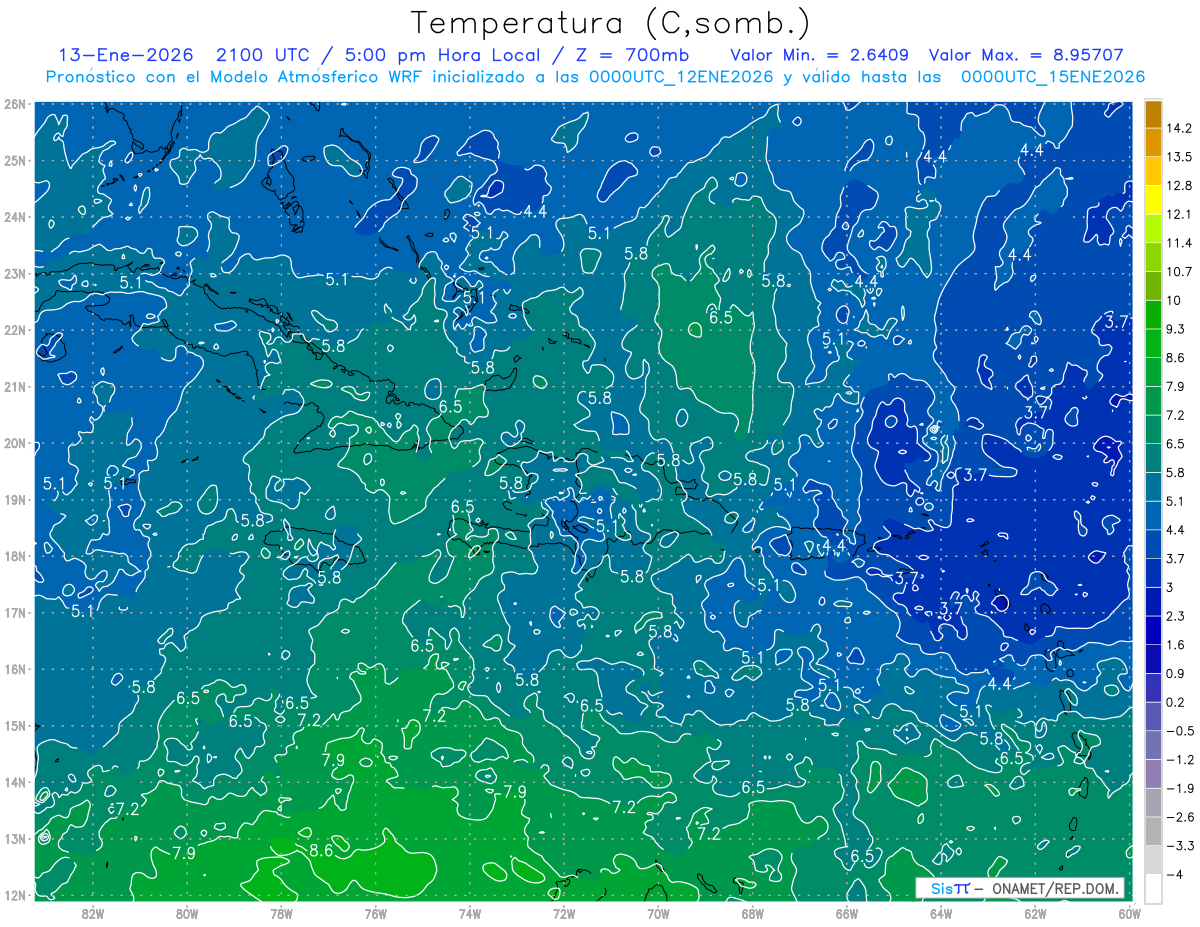Click the "14N" latitude axis label

[x=15, y=782]
